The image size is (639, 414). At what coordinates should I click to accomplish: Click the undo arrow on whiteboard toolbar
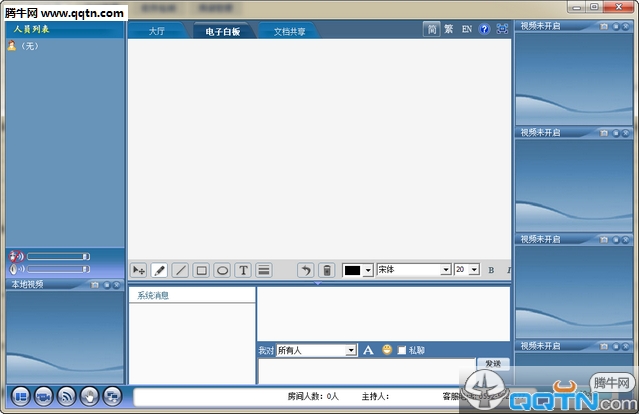(x=305, y=270)
